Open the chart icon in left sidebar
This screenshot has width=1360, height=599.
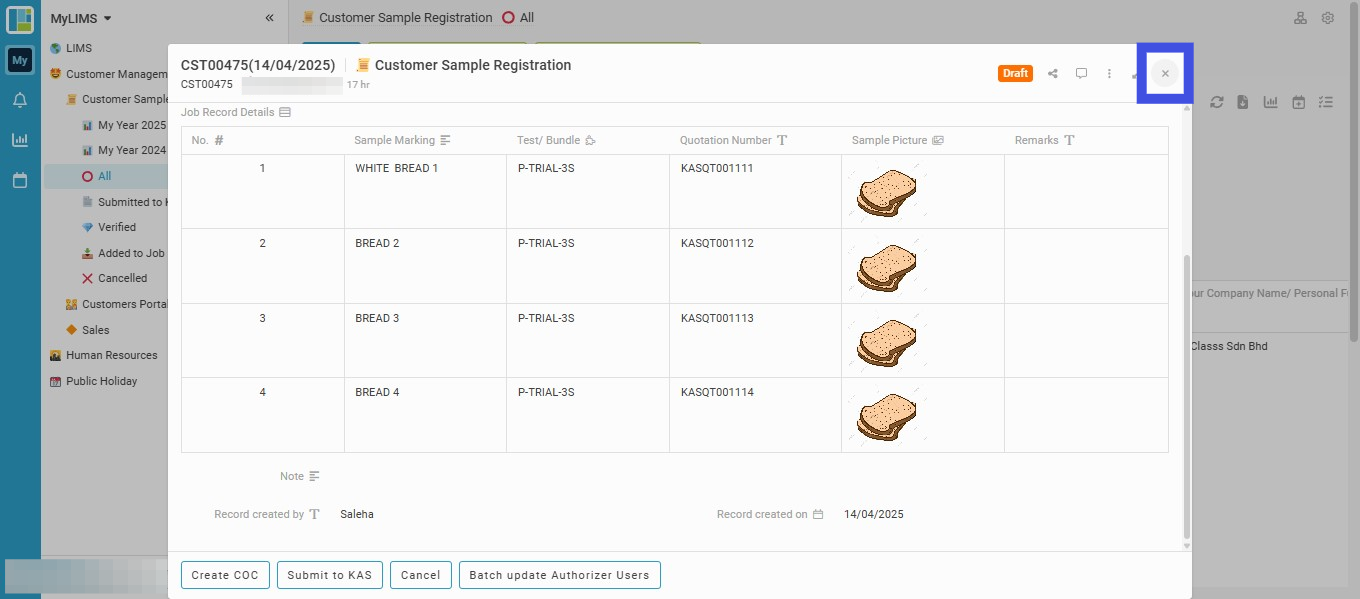20,140
